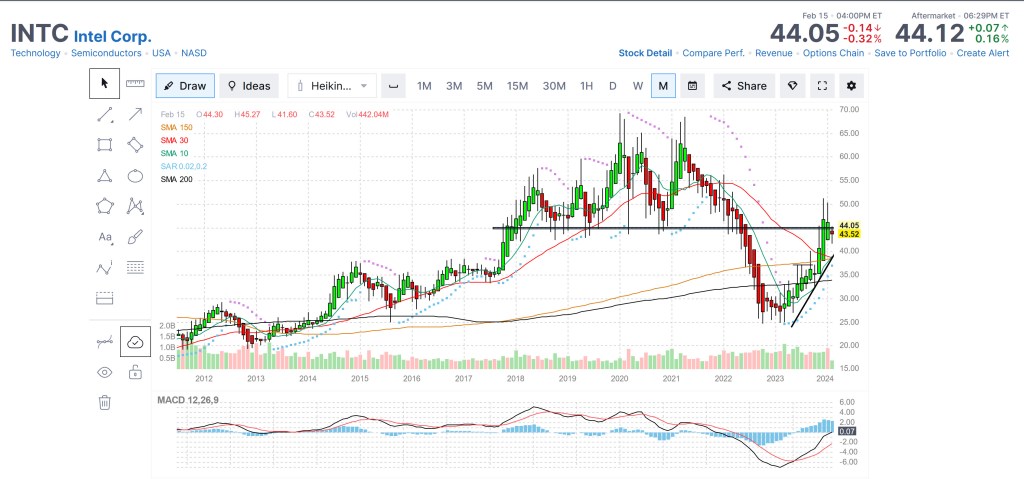This screenshot has width=1024, height=479.
Task: Click the trash icon to delete drawings
Action: 104,402
